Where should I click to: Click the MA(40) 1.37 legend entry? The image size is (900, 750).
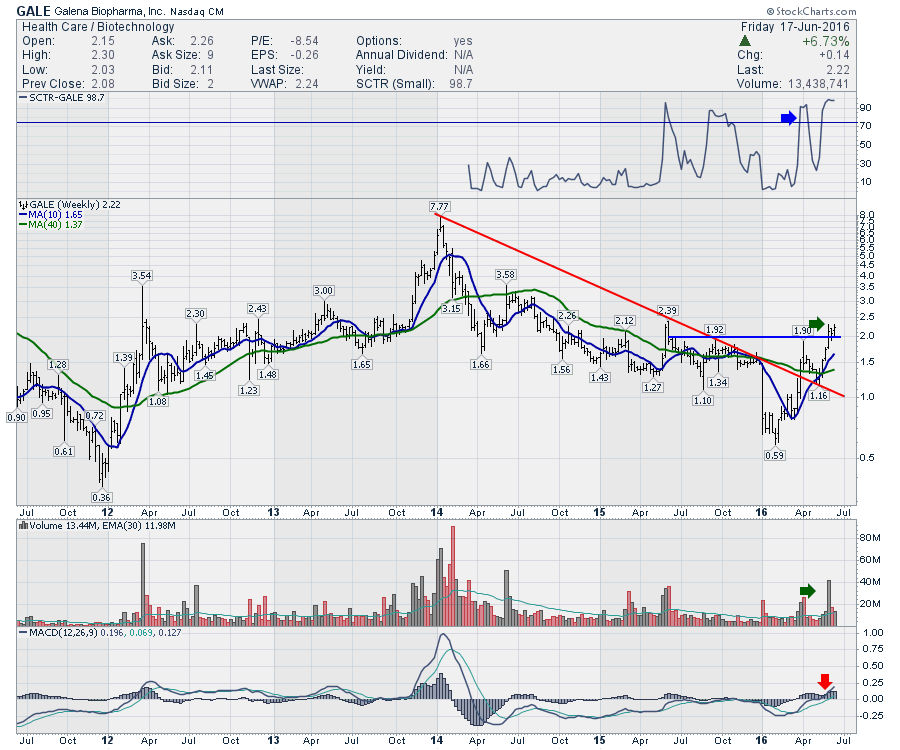tap(55, 224)
